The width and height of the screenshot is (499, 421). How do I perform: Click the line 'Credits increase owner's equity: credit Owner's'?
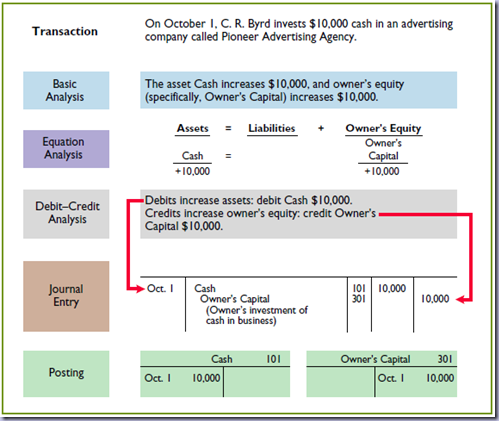point(260,213)
